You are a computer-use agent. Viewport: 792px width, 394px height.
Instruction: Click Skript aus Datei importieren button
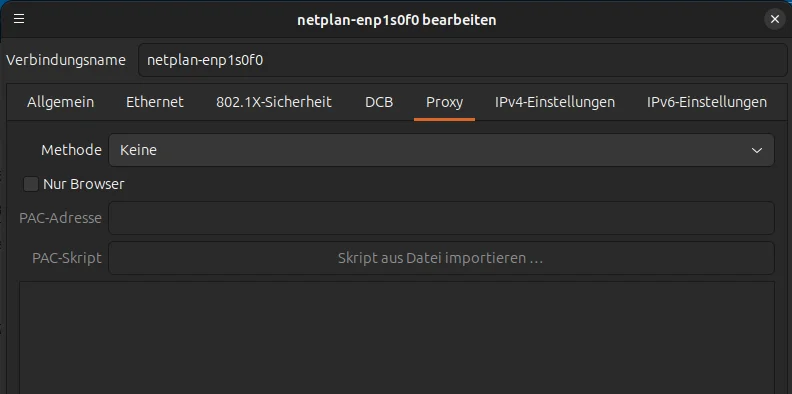[x=441, y=258]
